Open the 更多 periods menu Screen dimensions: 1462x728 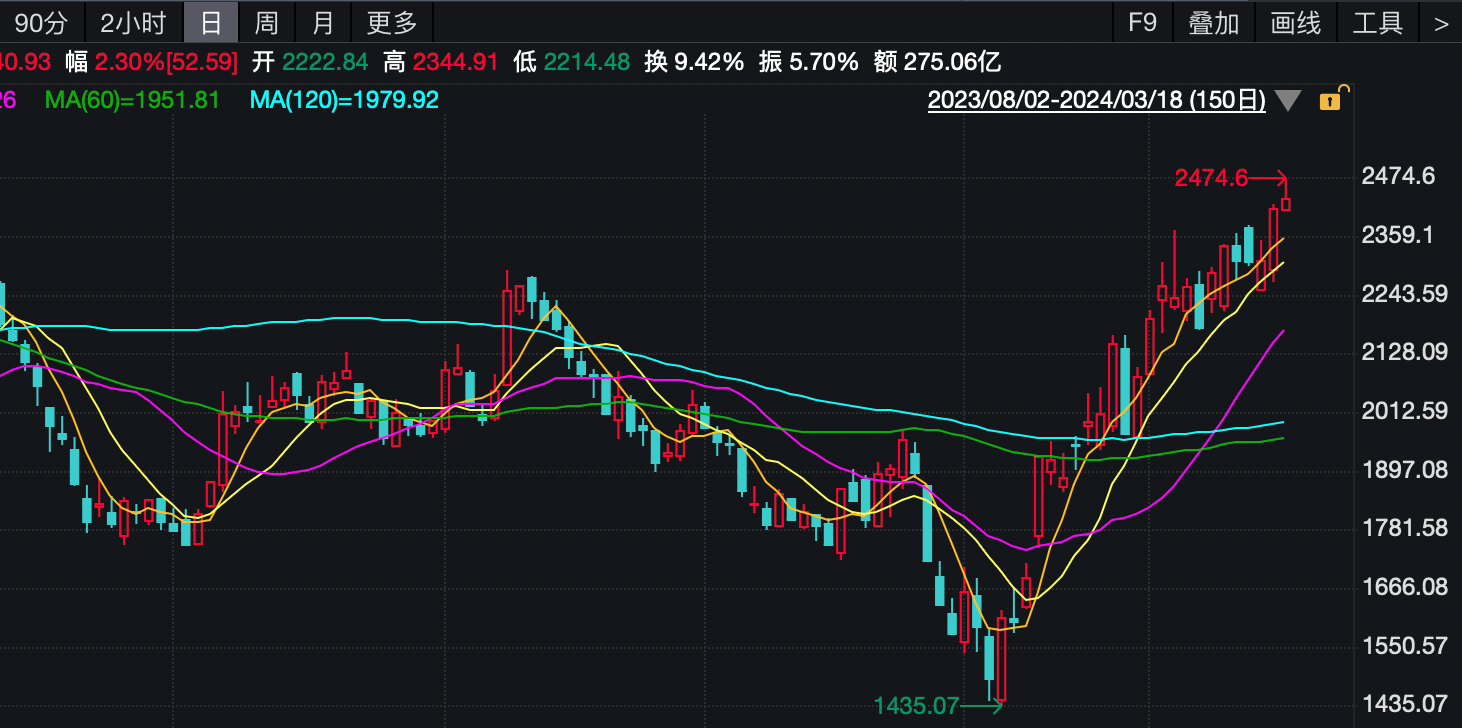[x=392, y=22]
